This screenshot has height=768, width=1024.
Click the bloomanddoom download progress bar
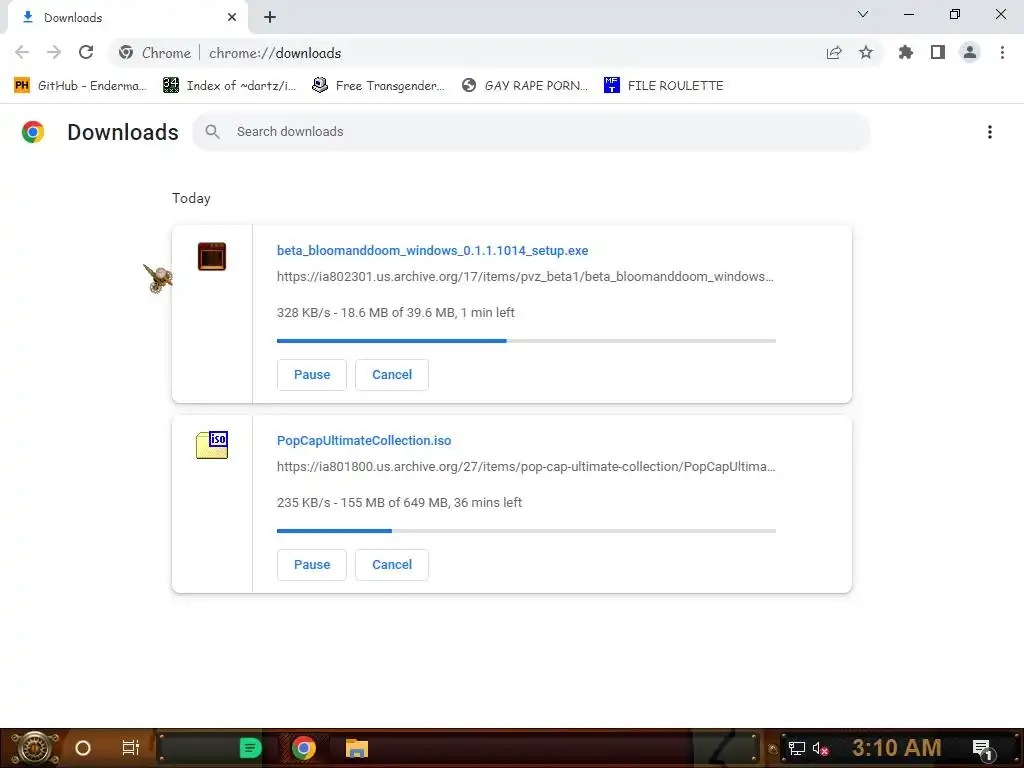pyautogui.click(x=526, y=341)
